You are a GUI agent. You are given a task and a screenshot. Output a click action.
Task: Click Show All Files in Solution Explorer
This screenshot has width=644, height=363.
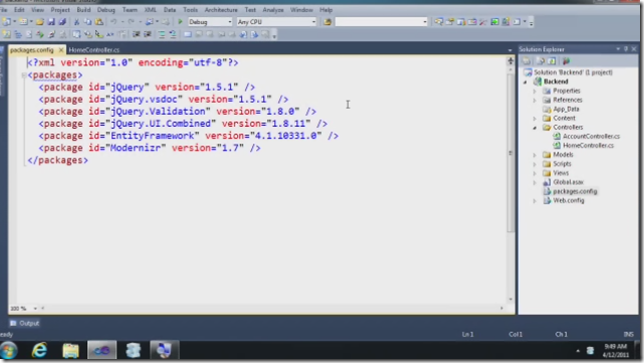point(540,61)
